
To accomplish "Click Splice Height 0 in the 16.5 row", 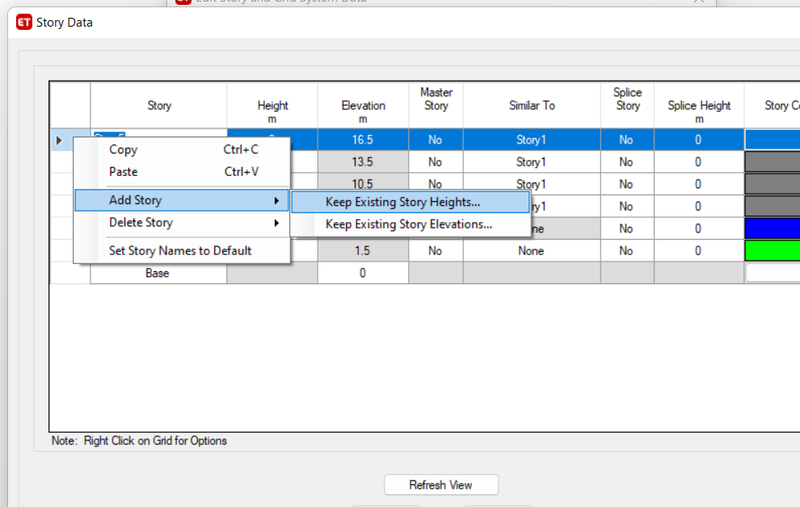I will [x=699, y=140].
